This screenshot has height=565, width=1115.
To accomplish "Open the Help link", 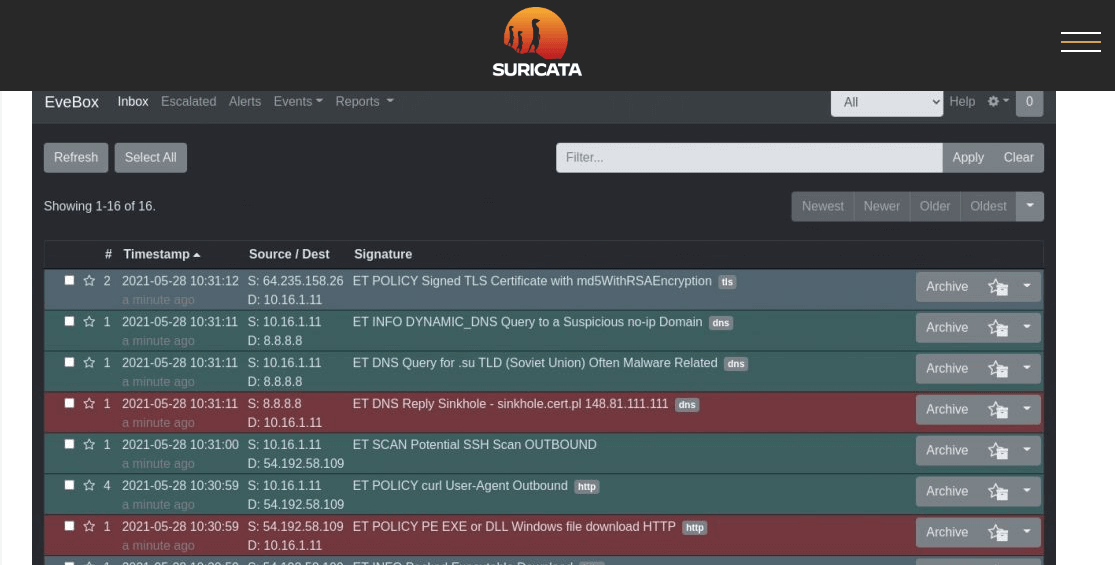I will [x=962, y=102].
